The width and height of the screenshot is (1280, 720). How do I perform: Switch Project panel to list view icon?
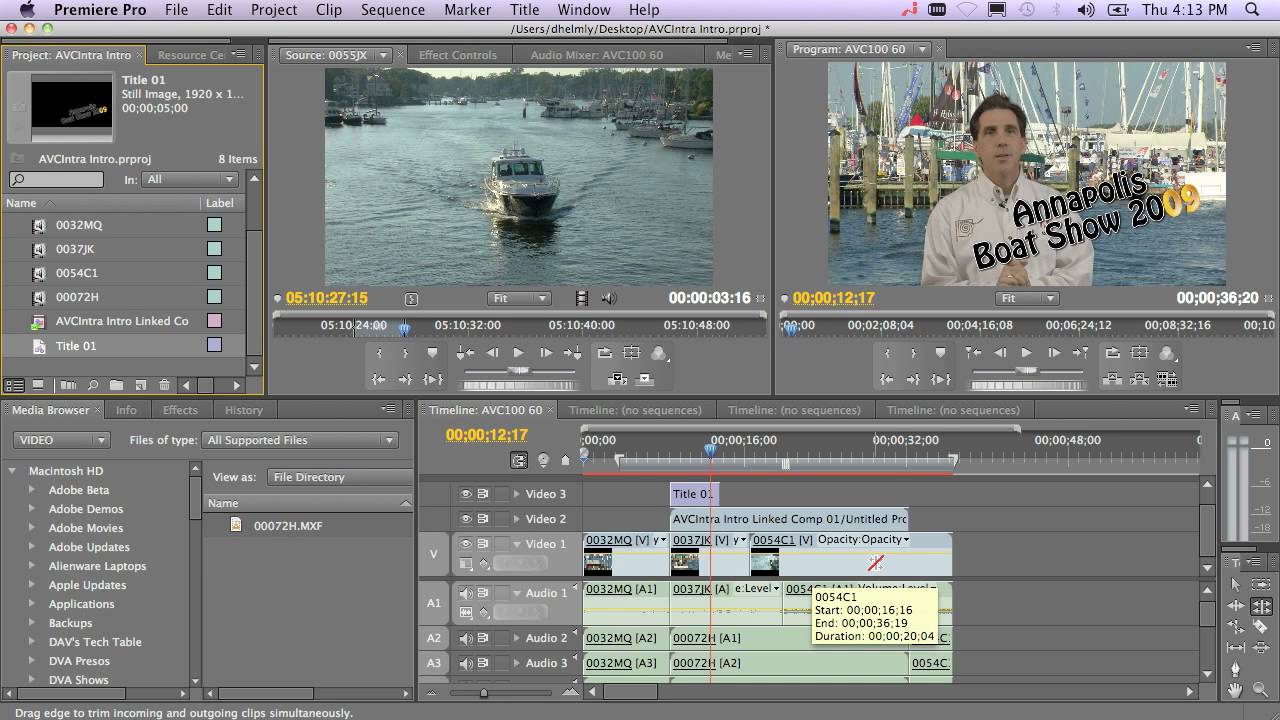15,385
